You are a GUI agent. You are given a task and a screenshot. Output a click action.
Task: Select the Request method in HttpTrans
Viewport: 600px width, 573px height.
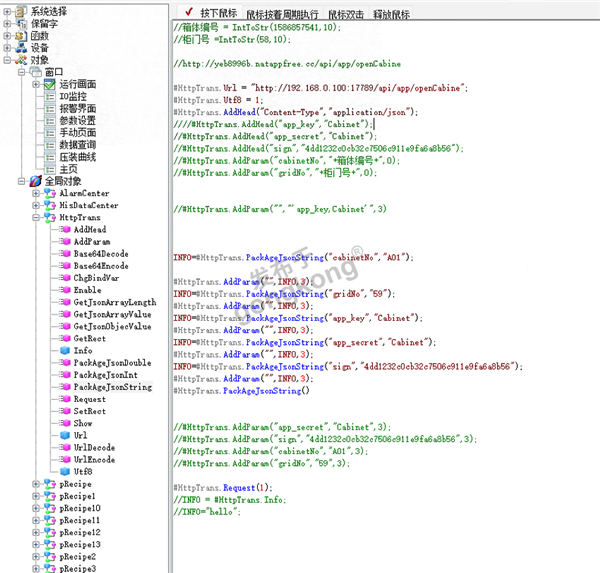tap(90, 399)
